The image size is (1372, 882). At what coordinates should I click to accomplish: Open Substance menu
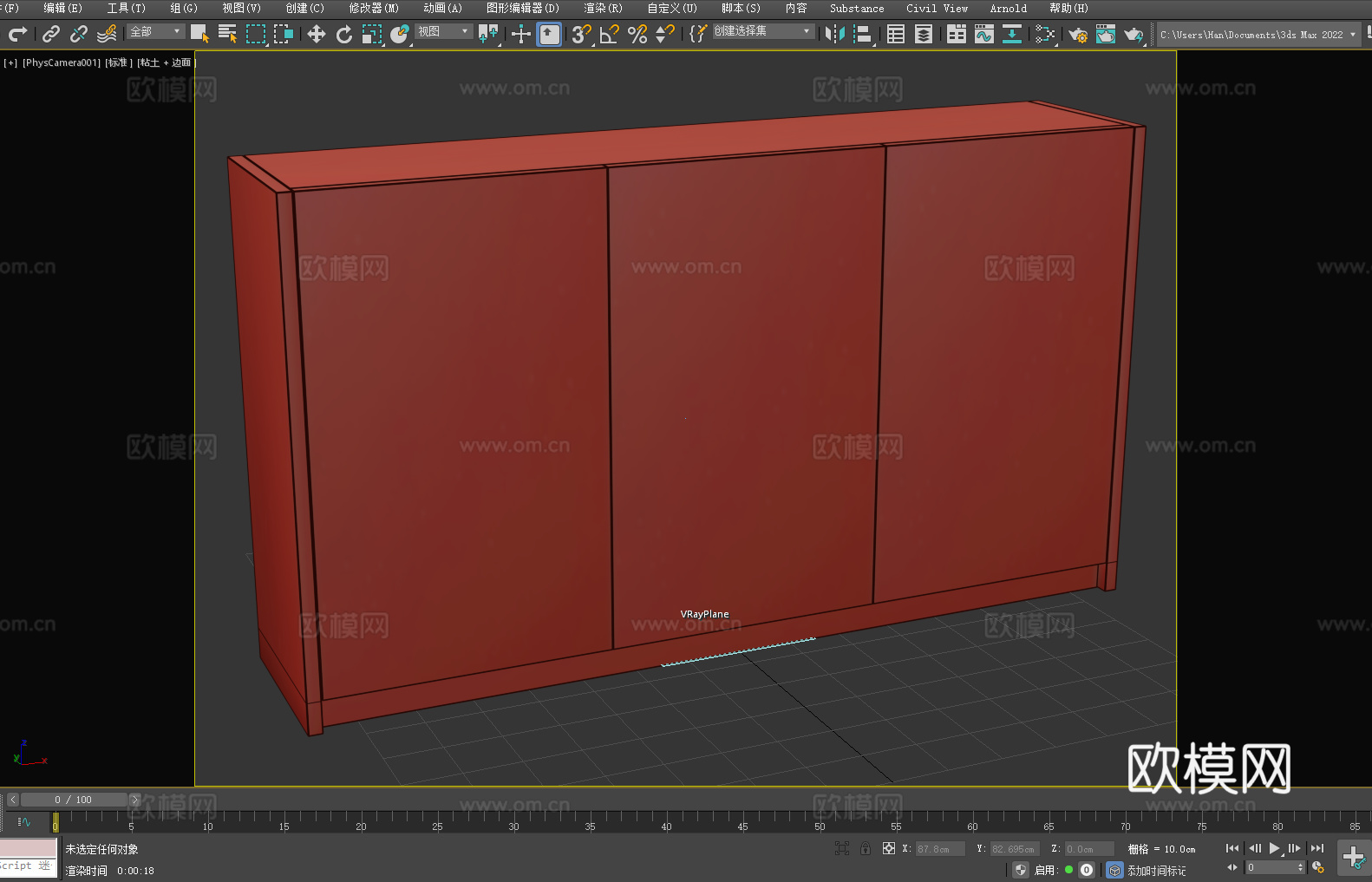pyautogui.click(x=857, y=8)
